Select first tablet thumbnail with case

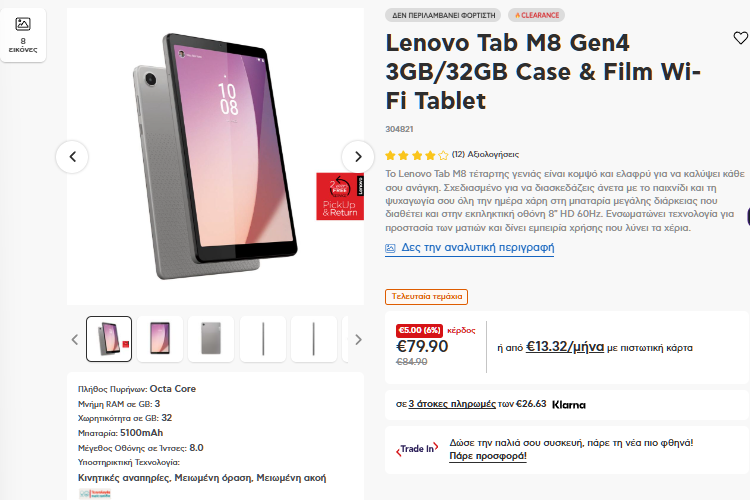109,339
